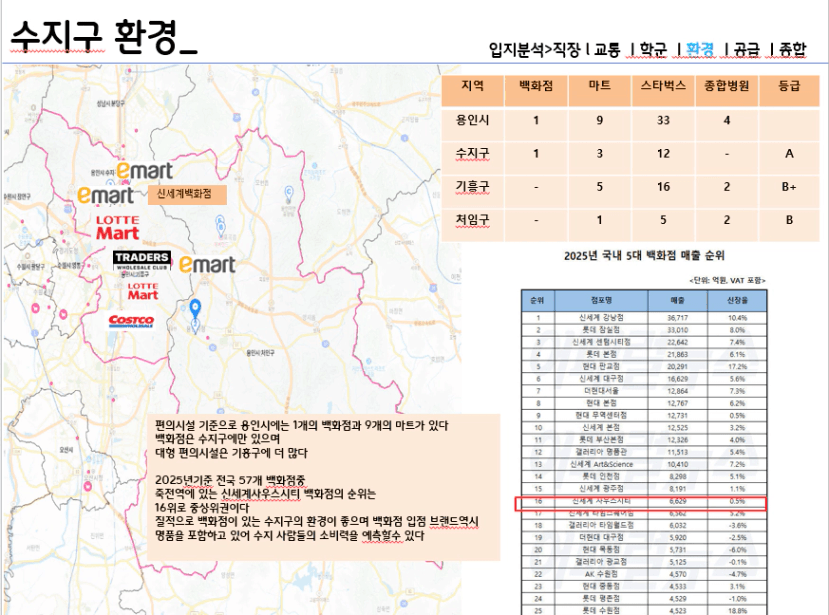This screenshot has height=615, width=829.
Task: Click the 점포명 header in ranking table
Action: pyautogui.click(x=601, y=300)
